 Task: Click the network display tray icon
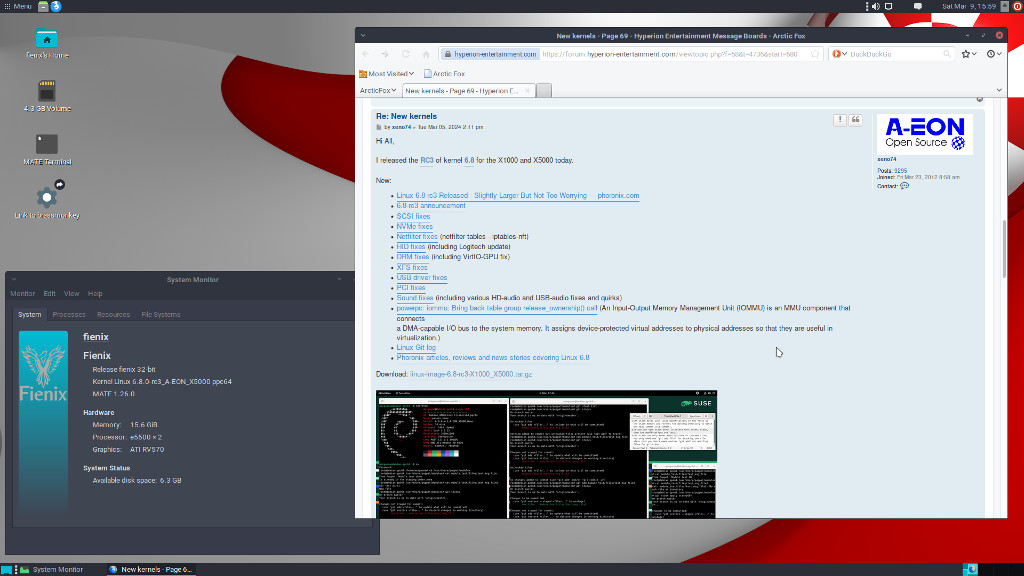point(889,6)
